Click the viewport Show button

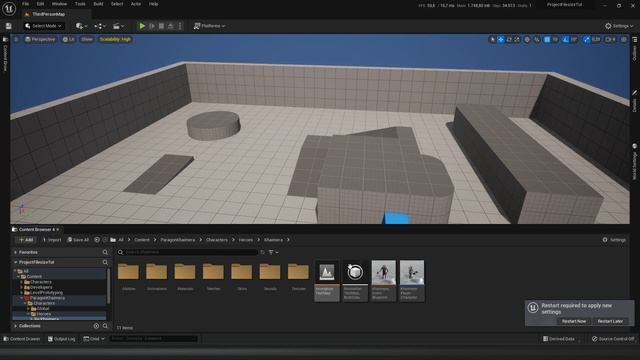(x=87, y=40)
